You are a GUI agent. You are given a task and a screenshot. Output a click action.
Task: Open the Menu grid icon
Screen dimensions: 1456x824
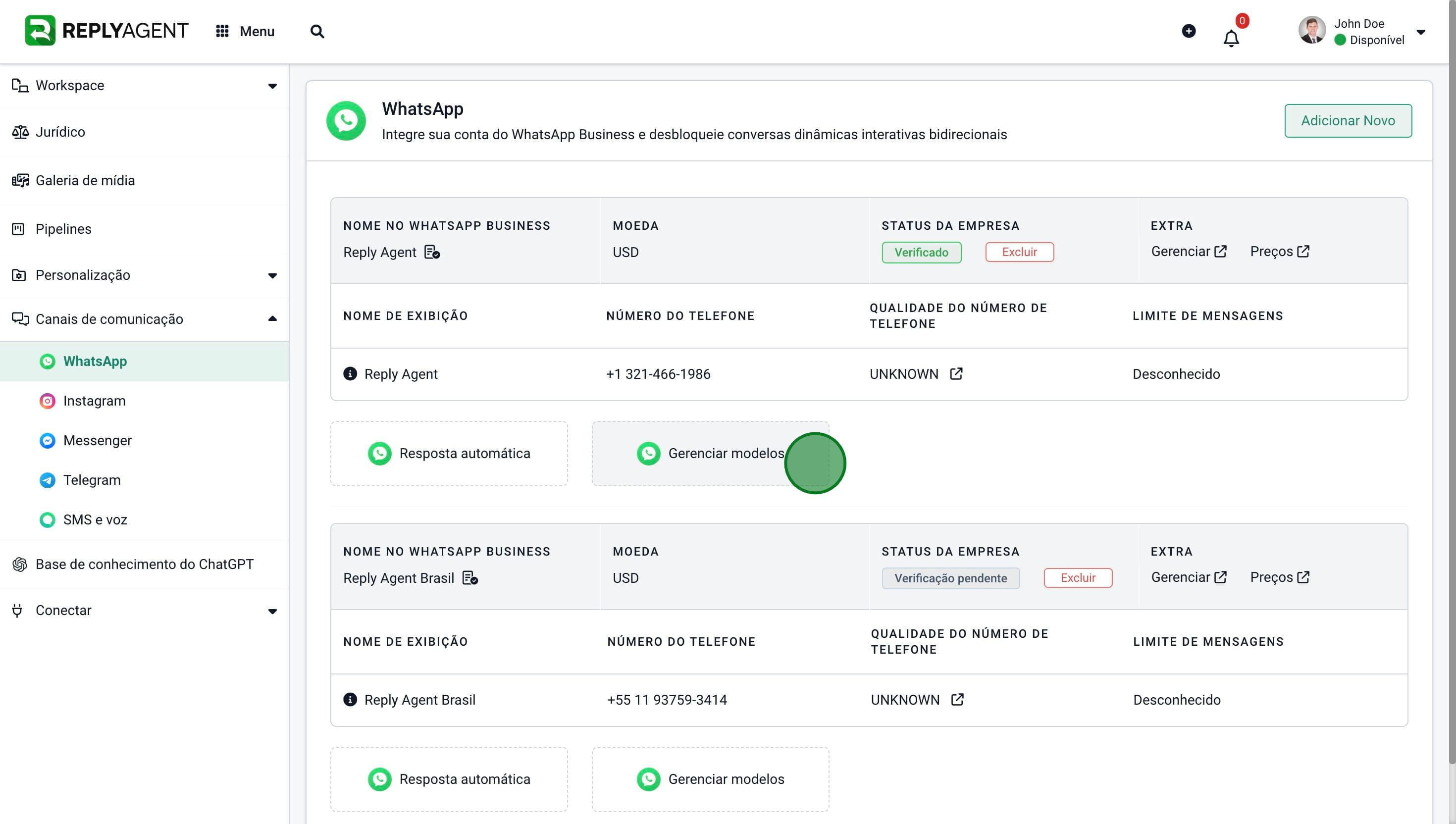[x=222, y=31]
